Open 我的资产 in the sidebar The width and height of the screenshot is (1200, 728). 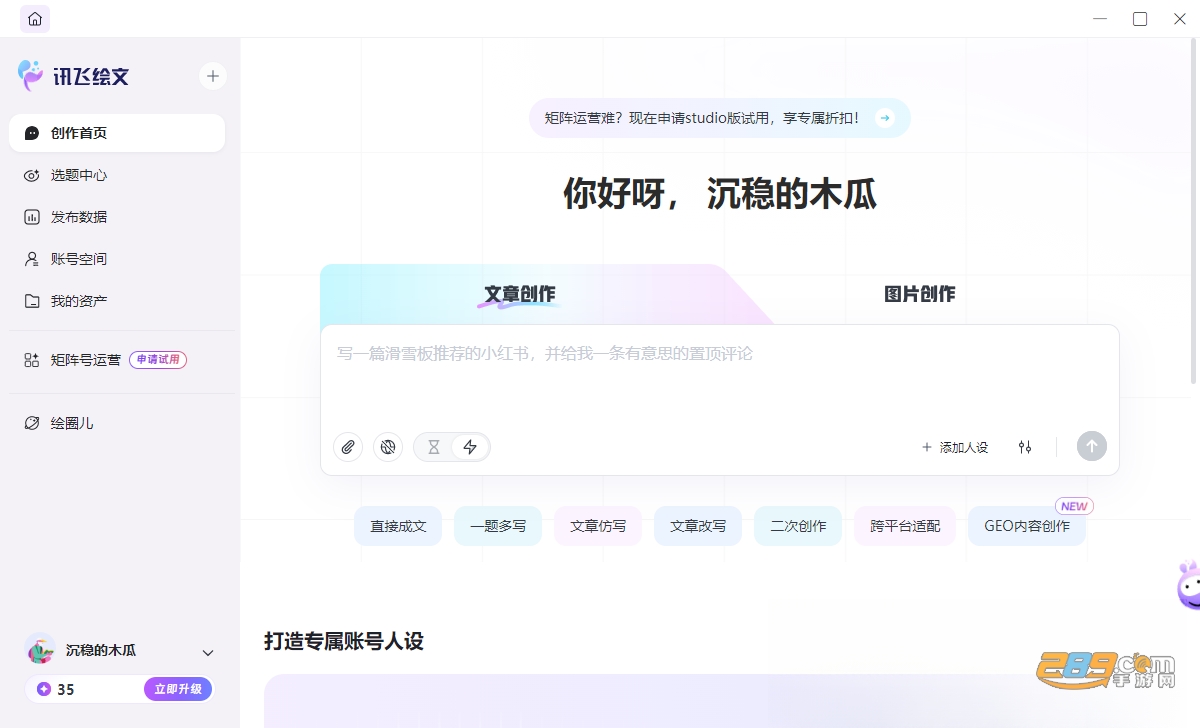click(117, 301)
